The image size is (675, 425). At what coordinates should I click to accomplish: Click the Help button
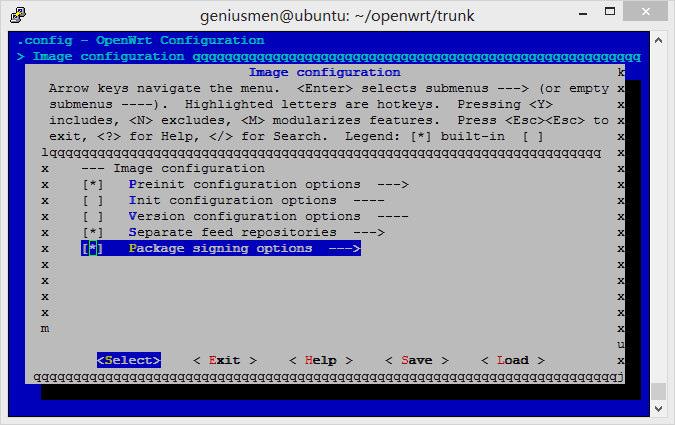tap(321, 360)
